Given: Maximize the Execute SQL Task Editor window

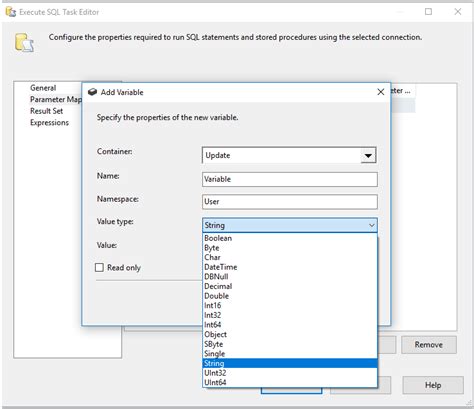Looking at the screenshot, I should tap(428, 12).
